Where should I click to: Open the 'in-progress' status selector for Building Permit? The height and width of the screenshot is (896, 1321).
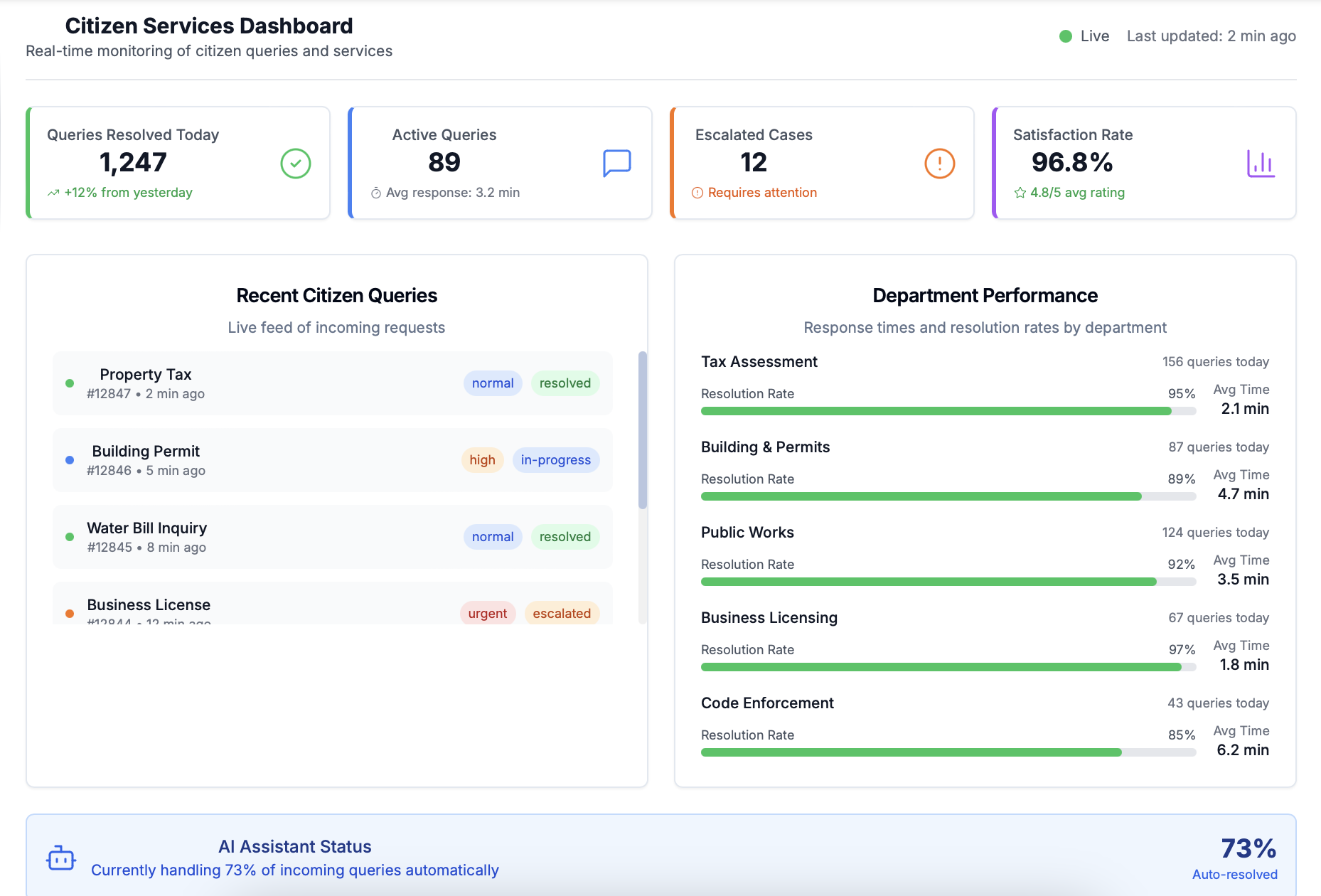(555, 460)
